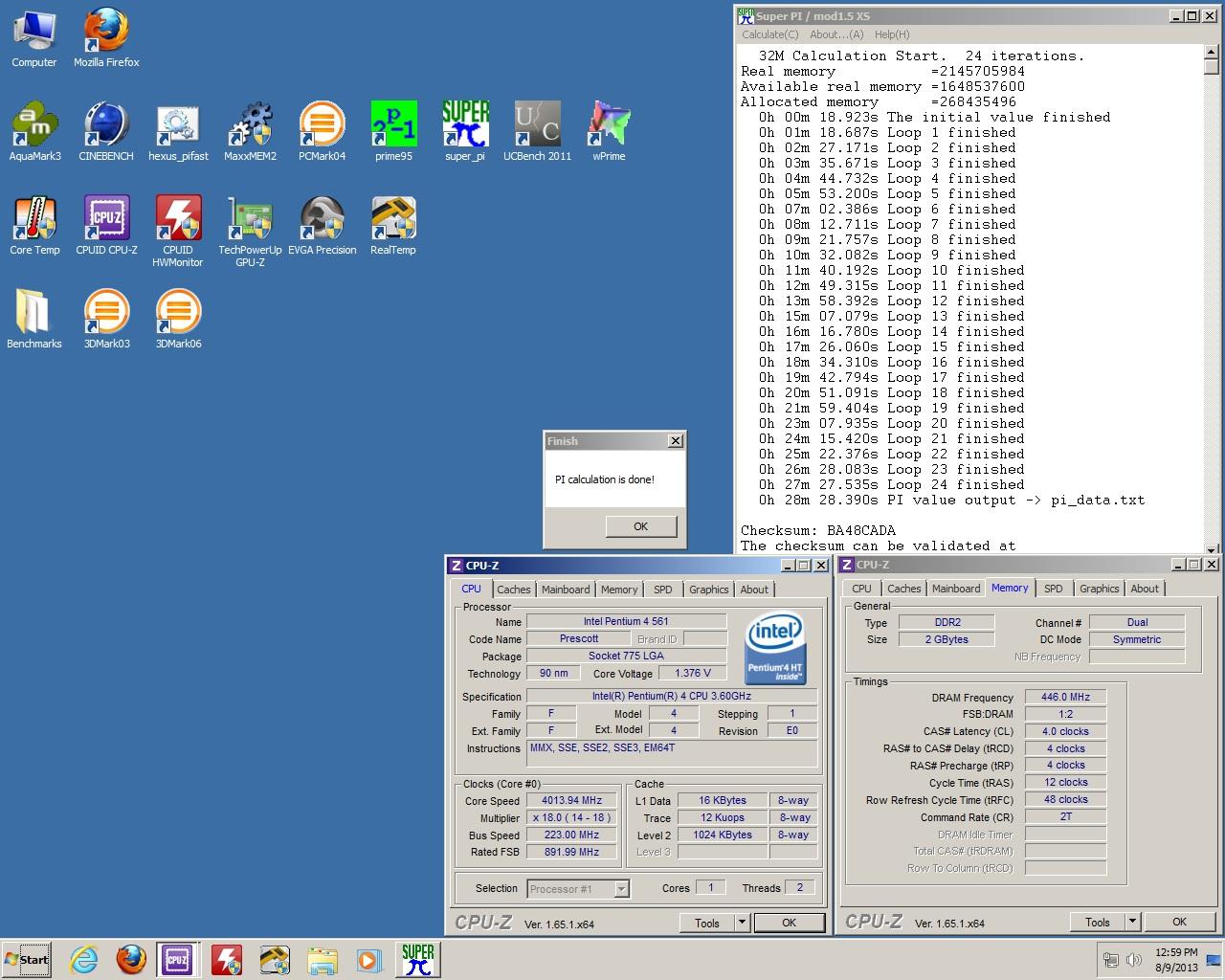Viewport: 1225px width, 980px height.
Task: Open super_pi desktop icon
Action: click(x=465, y=132)
